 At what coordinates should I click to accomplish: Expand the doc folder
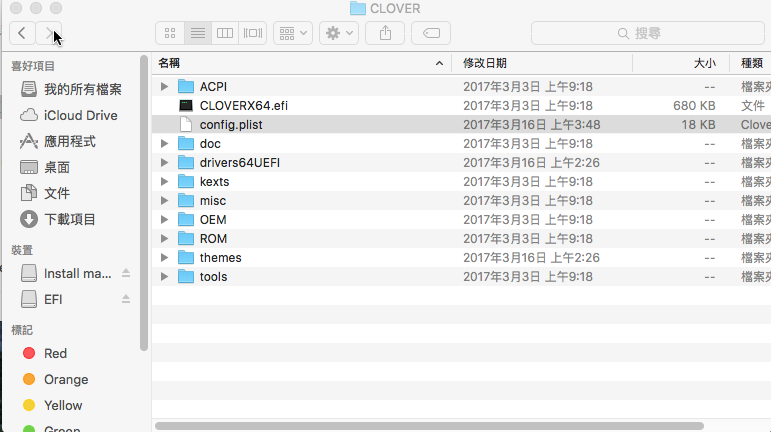[164, 144]
